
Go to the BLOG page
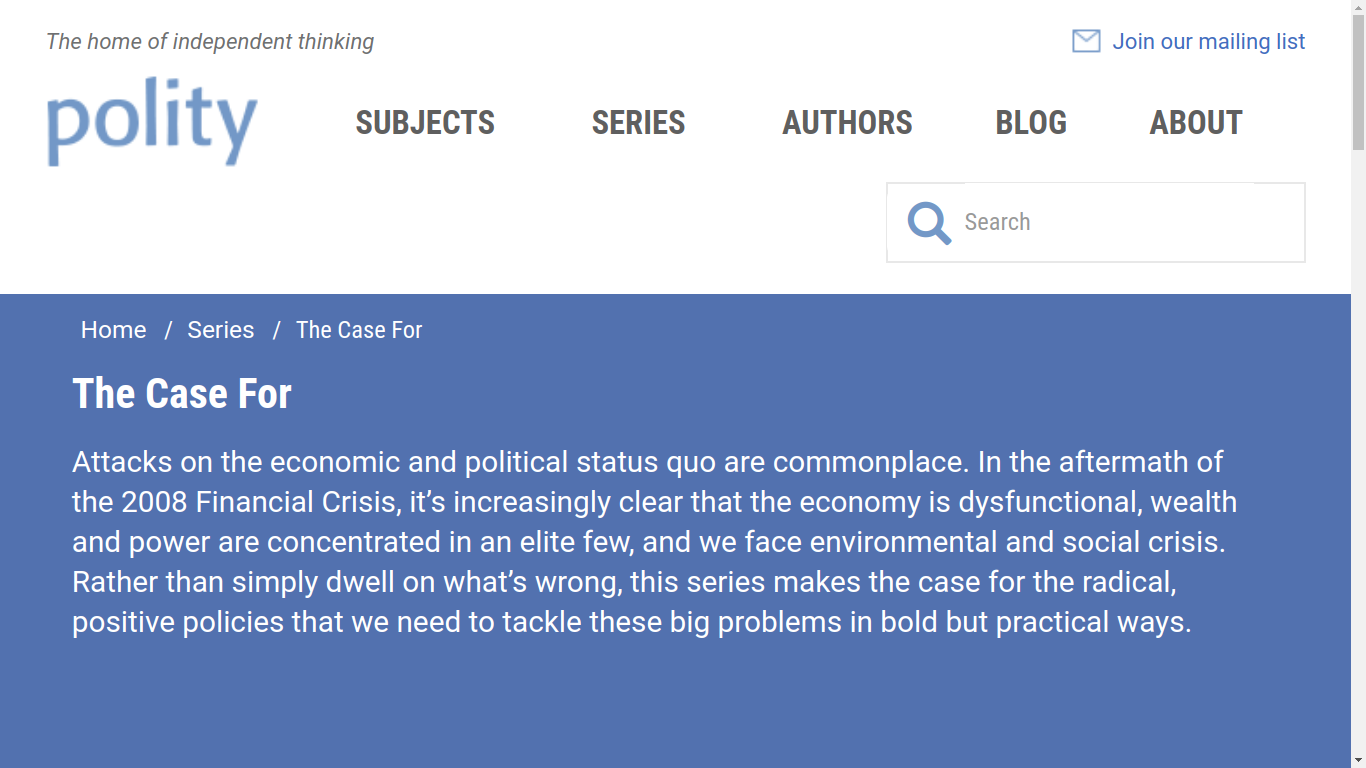[x=1031, y=123]
